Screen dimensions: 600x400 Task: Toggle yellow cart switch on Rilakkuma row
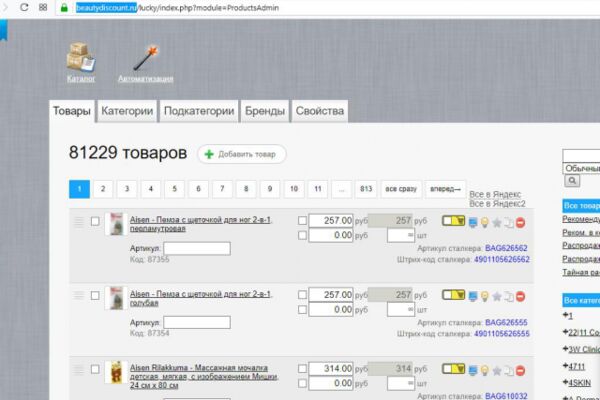pyautogui.click(x=453, y=369)
